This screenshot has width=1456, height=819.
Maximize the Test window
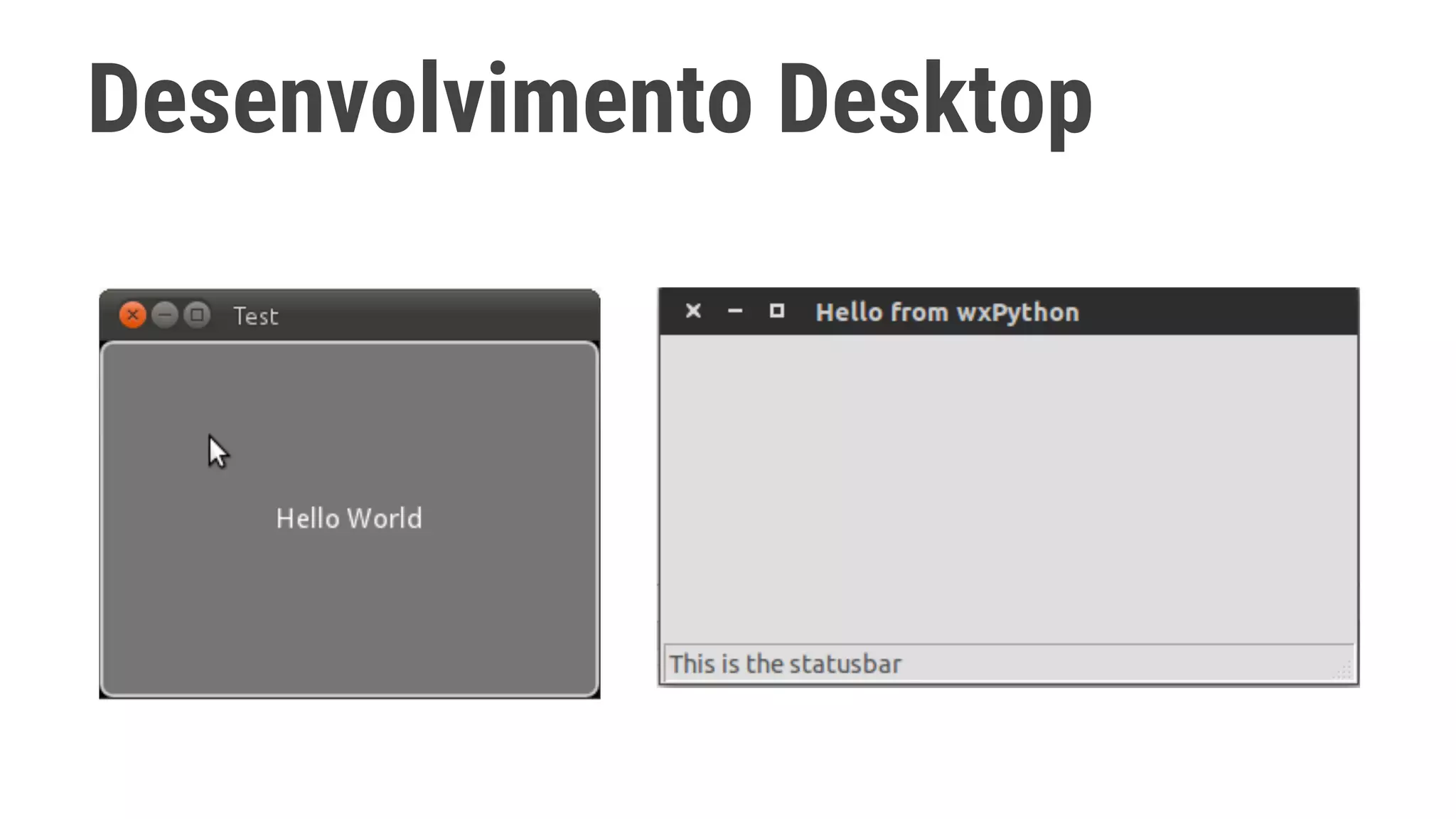pos(197,315)
